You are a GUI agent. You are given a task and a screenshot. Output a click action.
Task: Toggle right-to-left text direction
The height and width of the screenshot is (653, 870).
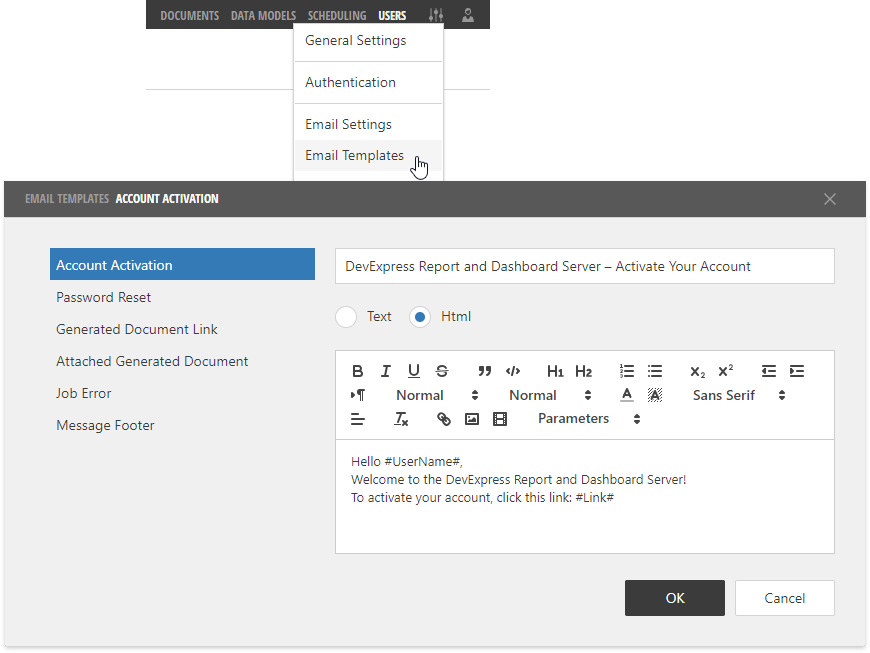358,395
